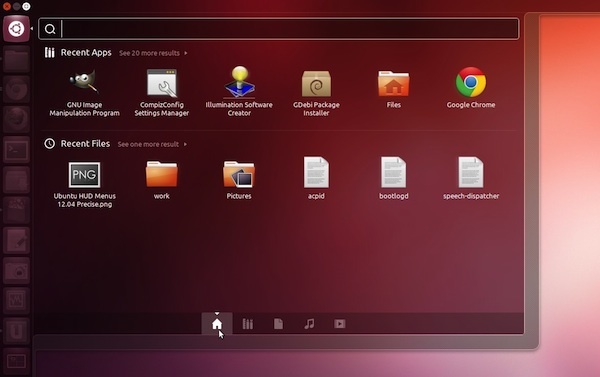Open the speech-dispatcher file
This screenshot has width=600, height=377.
471,178
